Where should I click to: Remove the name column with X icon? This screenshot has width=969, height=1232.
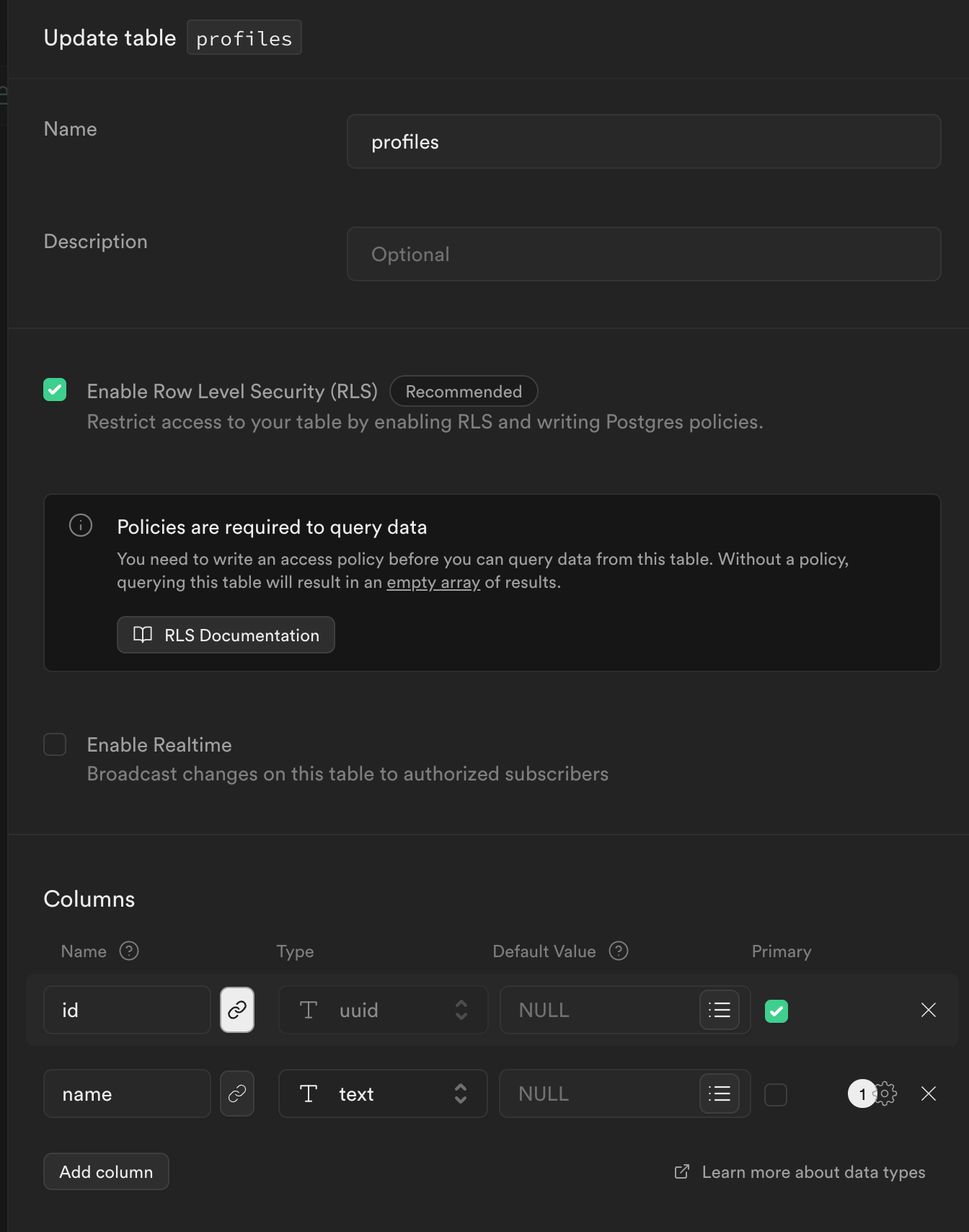coord(928,1094)
